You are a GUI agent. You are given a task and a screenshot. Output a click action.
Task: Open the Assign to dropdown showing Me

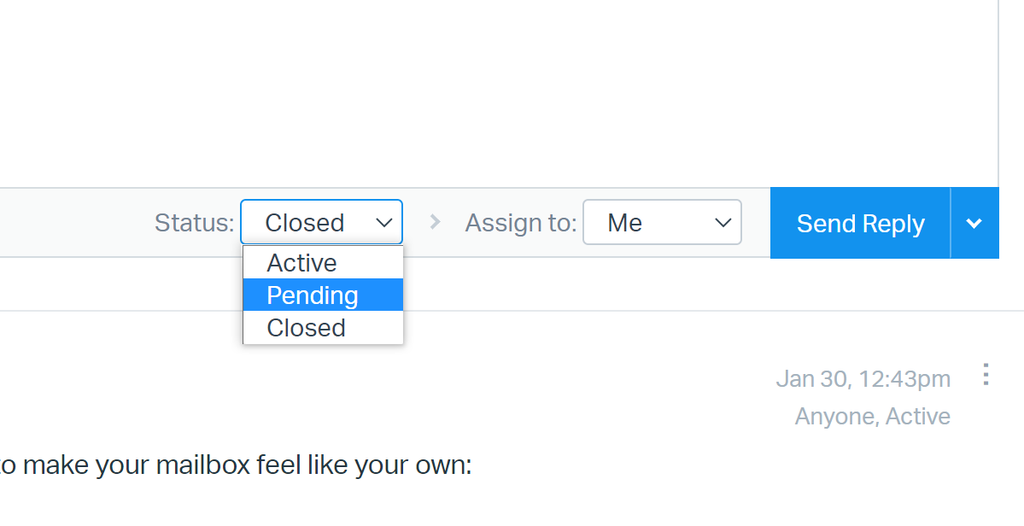point(662,222)
